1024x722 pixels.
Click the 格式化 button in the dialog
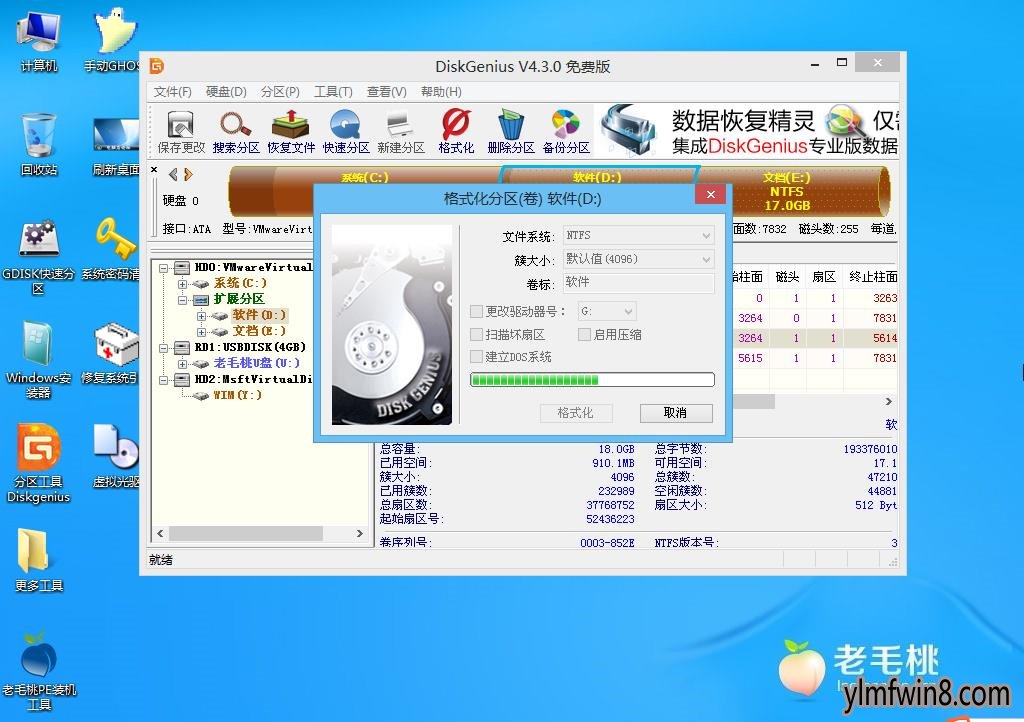pyautogui.click(x=576, y=413)
